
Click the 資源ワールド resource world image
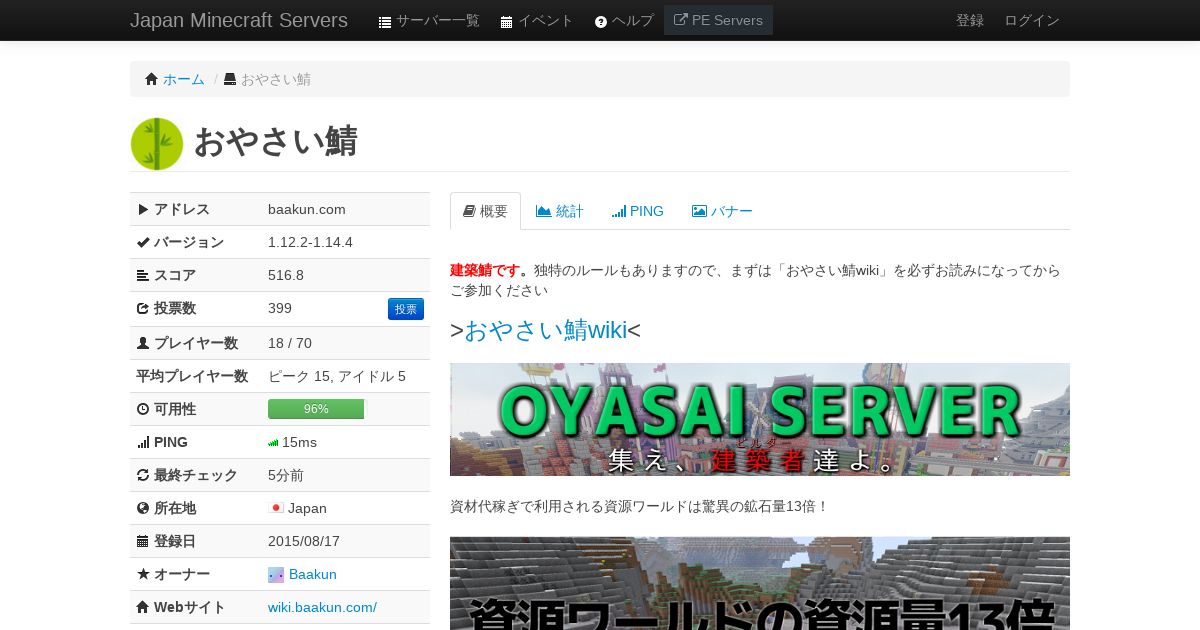tap(760, 583)
